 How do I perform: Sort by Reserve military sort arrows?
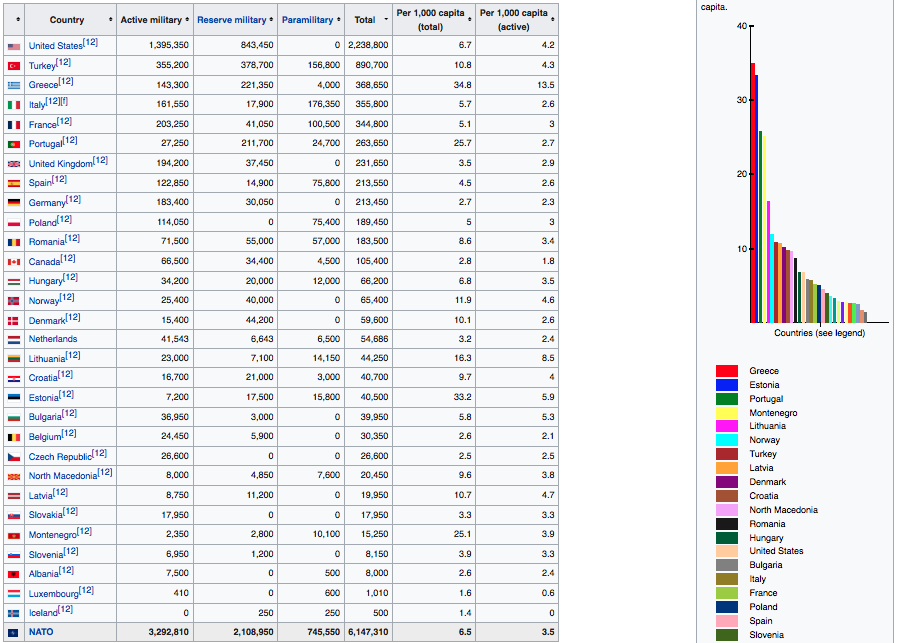[x=271, y=19]
